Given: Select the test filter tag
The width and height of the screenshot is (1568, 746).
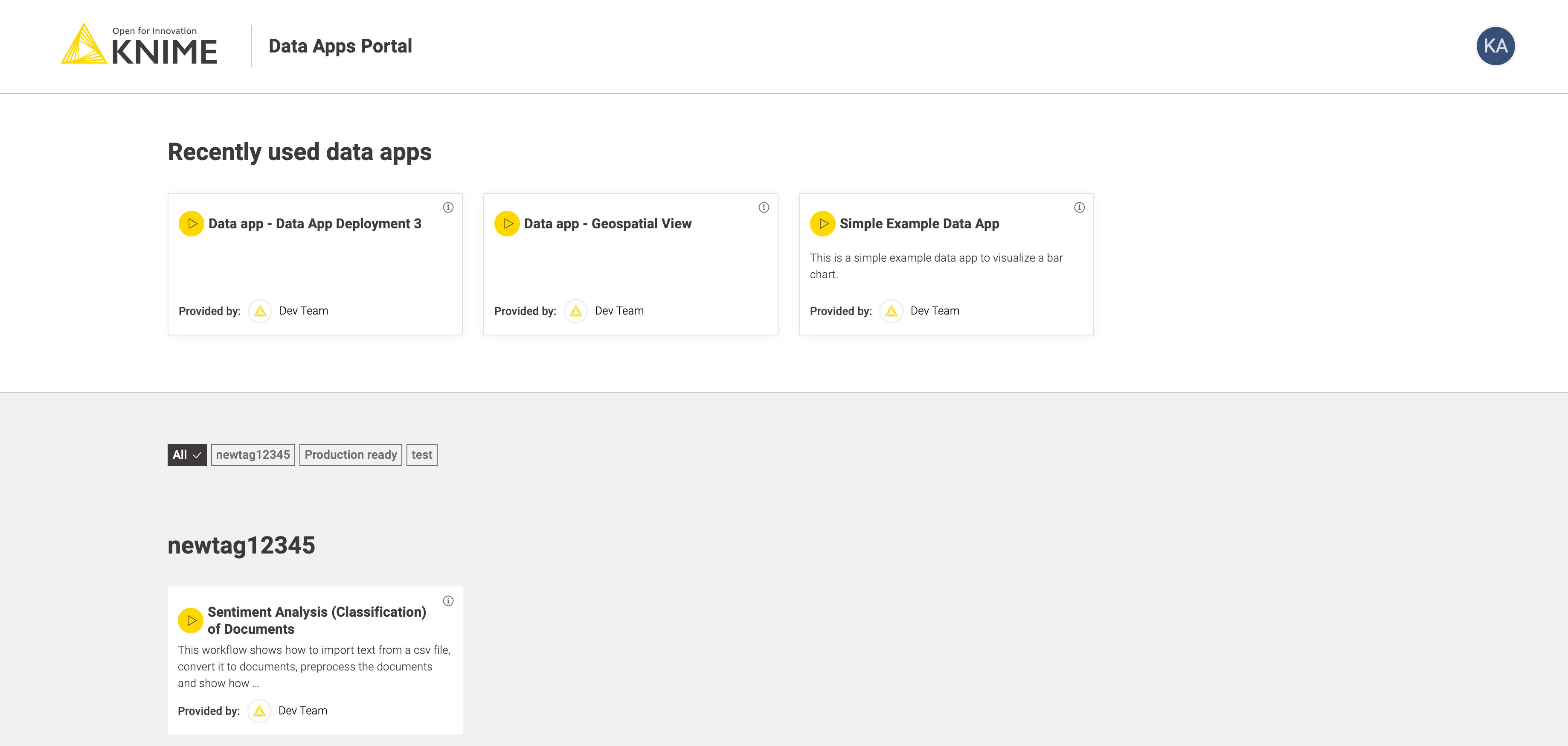Looking at the screenshot, I should click(421, 455).
